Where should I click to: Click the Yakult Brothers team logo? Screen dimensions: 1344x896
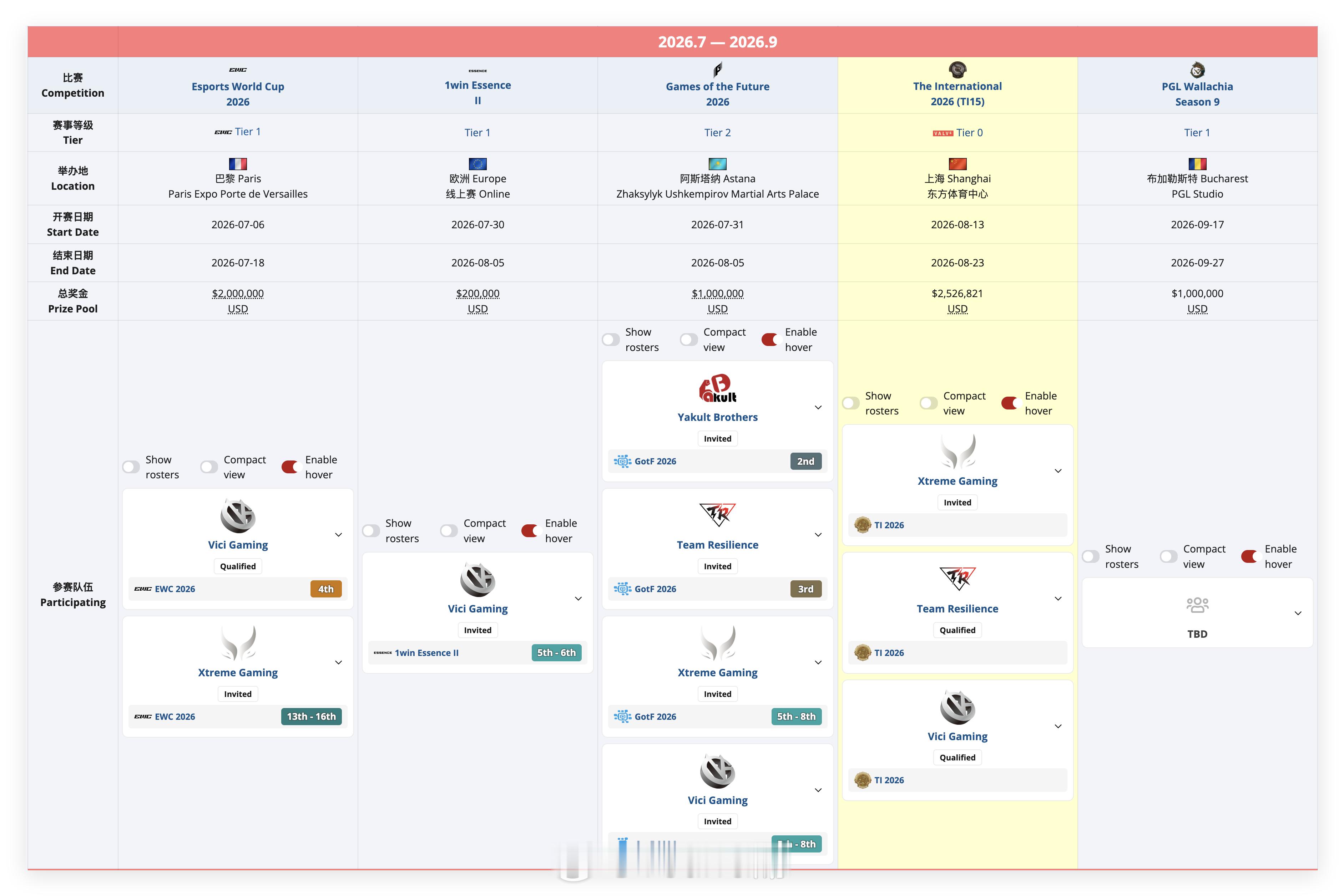pos(717,388)
